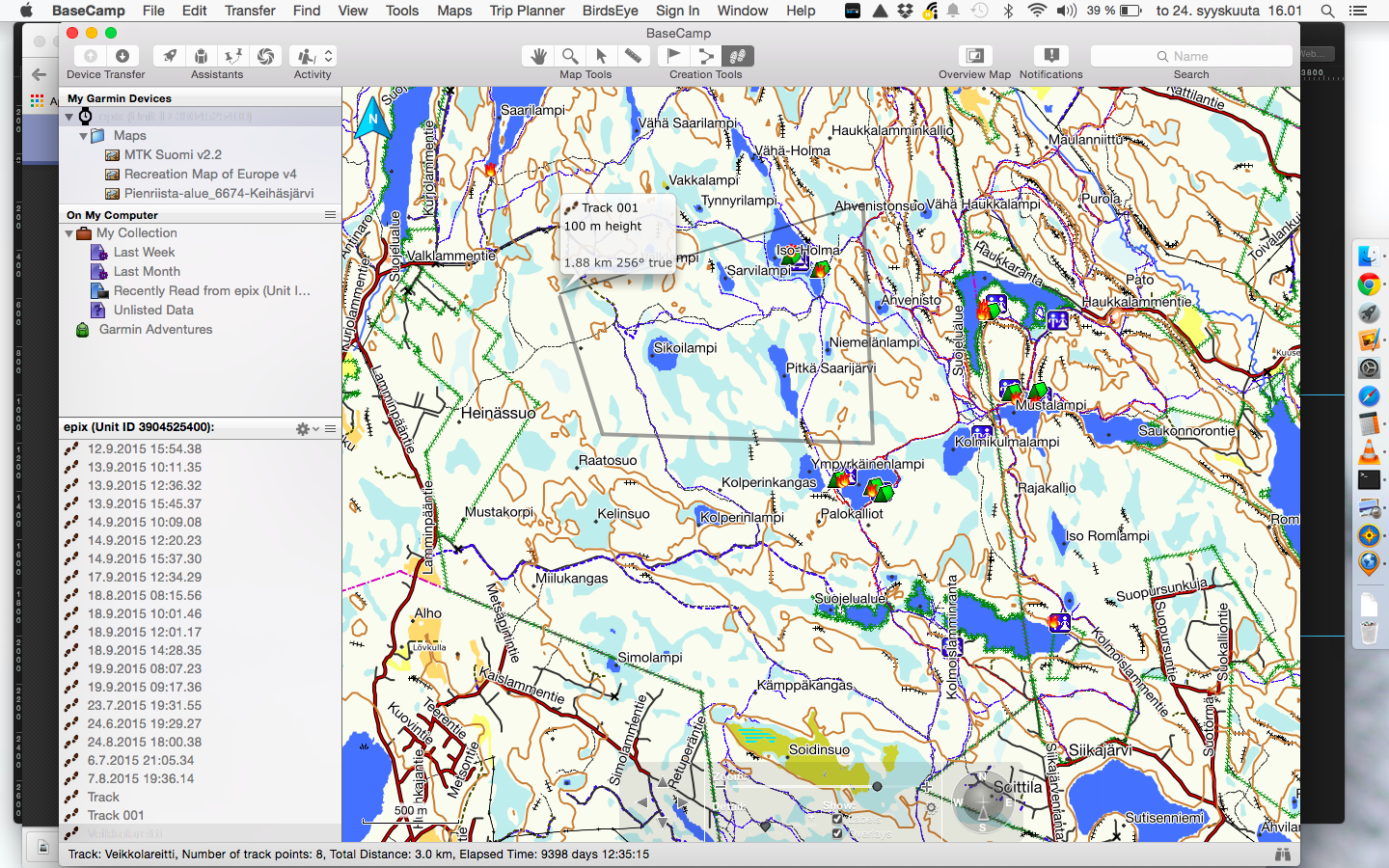Select Recreation Map of Europe v4

[x=210, y=174]
